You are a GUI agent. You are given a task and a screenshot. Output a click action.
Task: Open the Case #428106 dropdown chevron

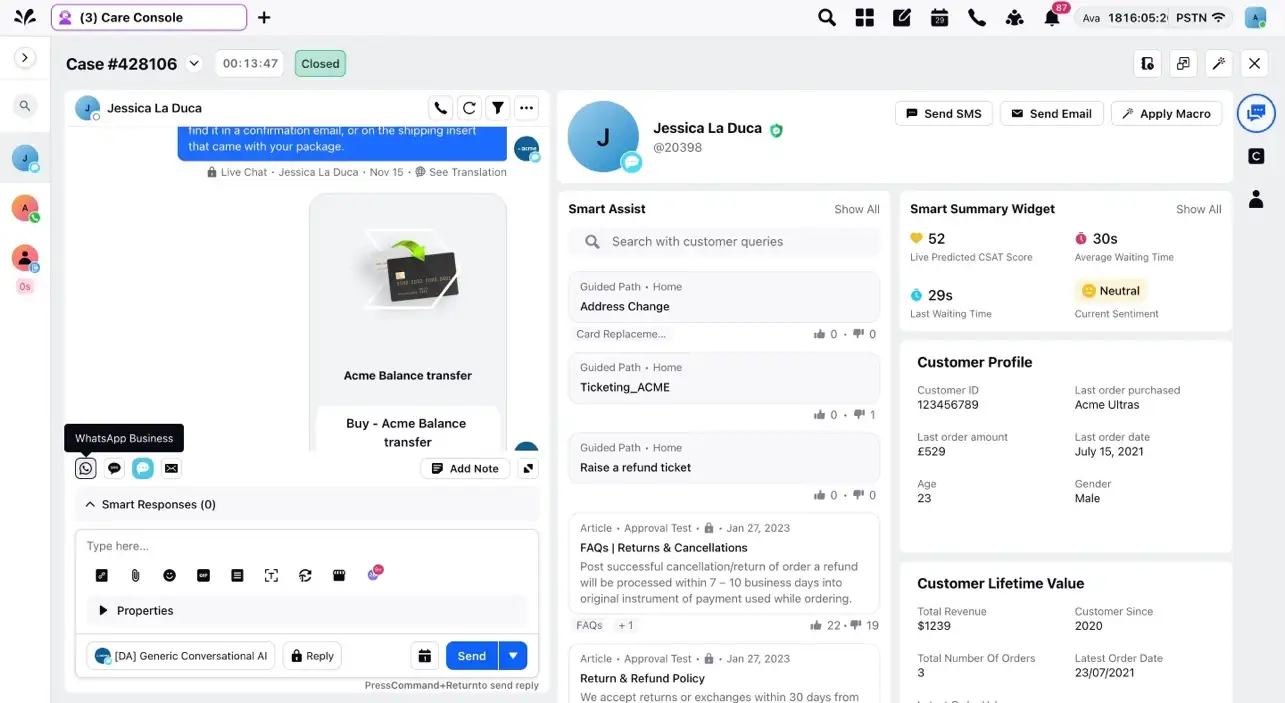point(194,63)
